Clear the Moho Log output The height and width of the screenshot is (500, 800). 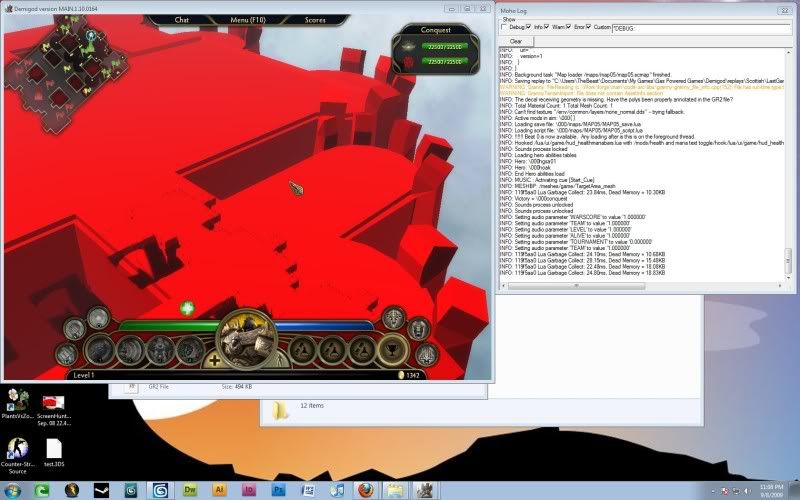[516, 41]
